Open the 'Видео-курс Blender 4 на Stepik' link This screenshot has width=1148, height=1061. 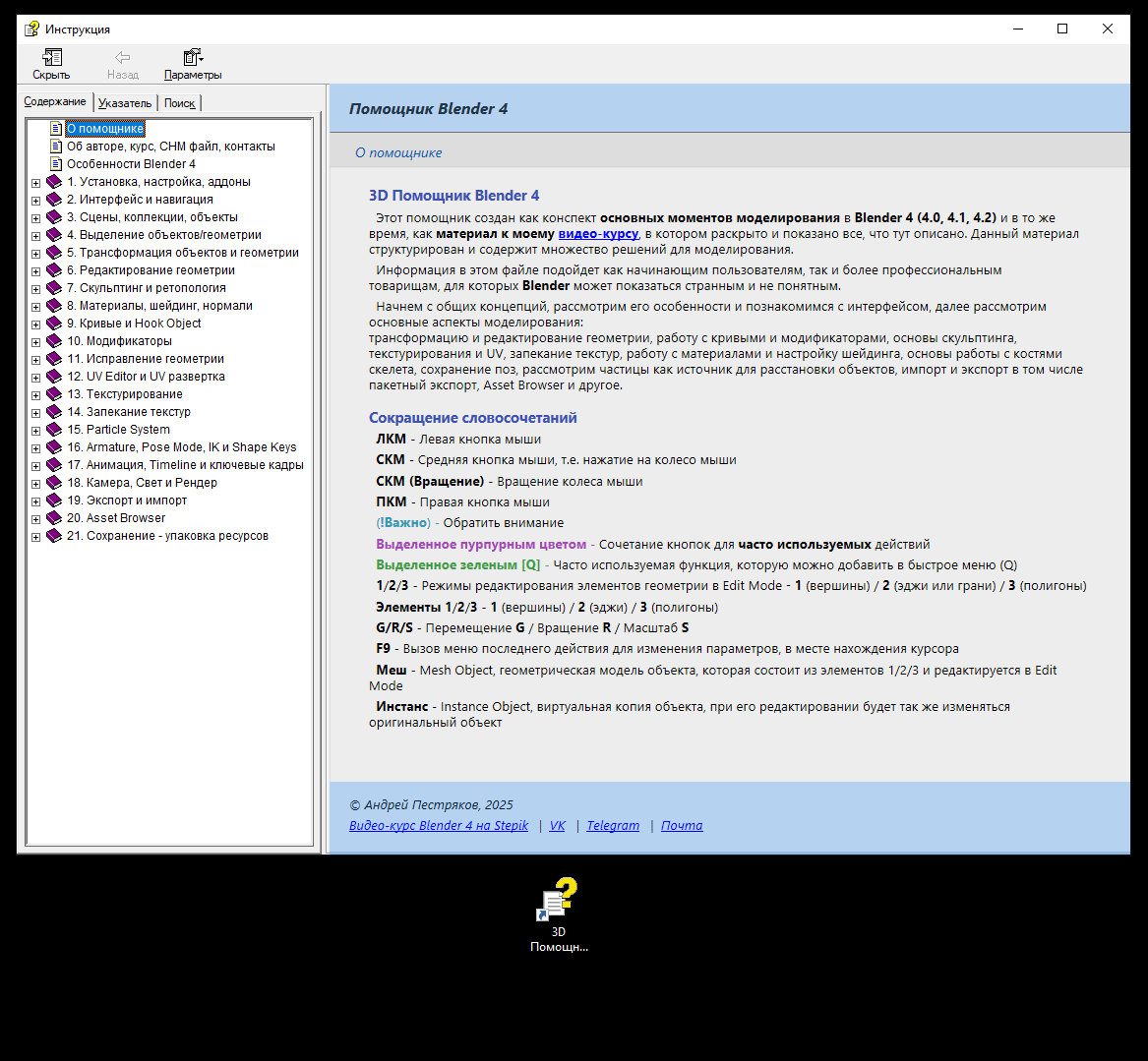pyautogui.click(x=439, y=826)
